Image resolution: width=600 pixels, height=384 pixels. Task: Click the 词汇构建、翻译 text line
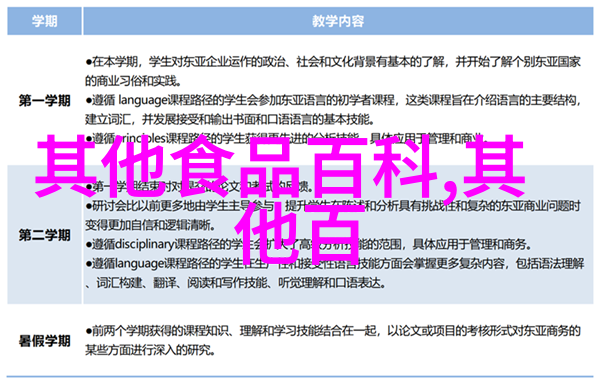pyautogui.click(x=235, y=283)
